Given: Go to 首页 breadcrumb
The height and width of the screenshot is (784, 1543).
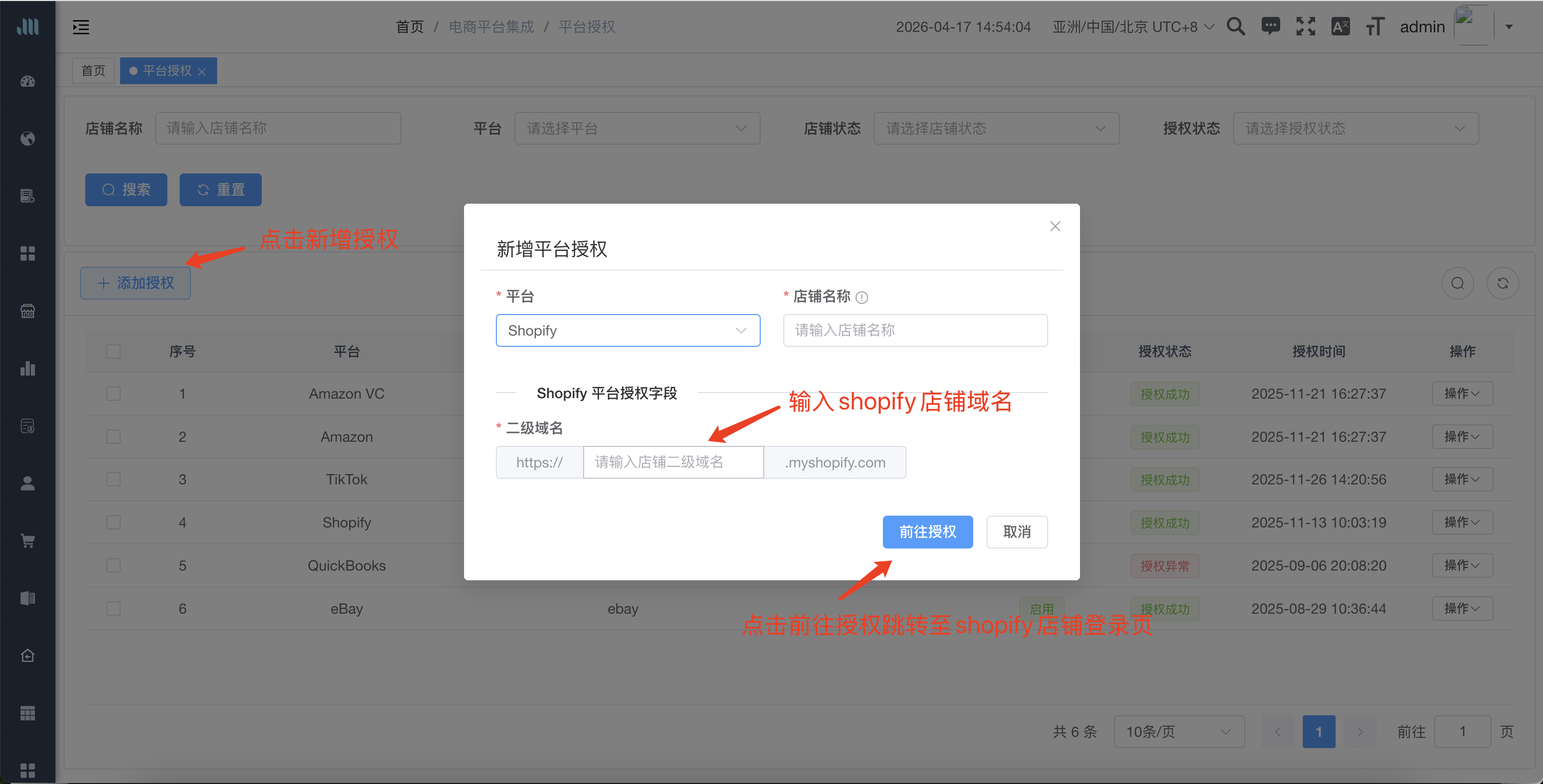Looking at the screenshot, I should 410,27.
